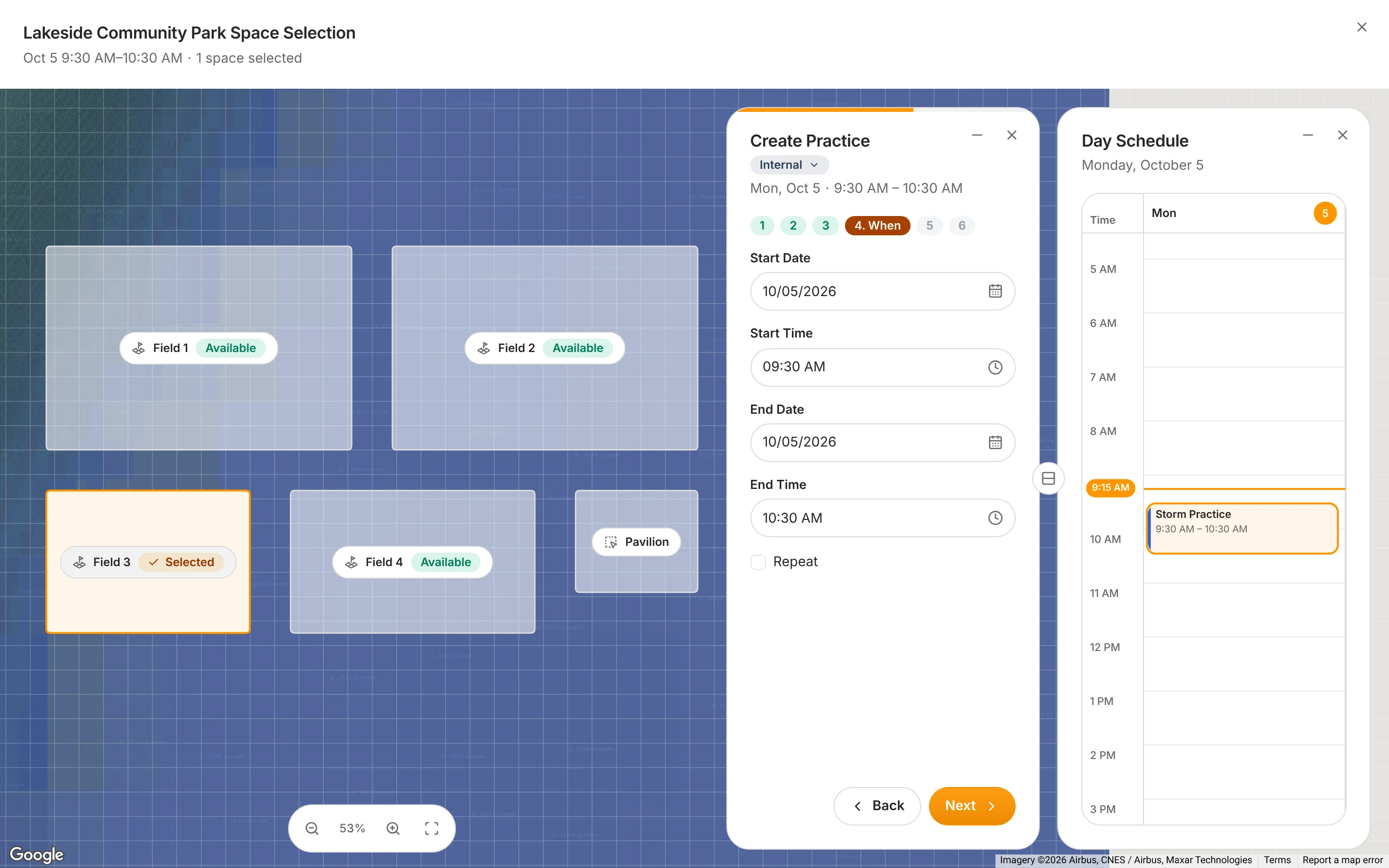Select the Field 4 space
Viewport: 1389px width, 868px height.
click(x=412, y=561)
